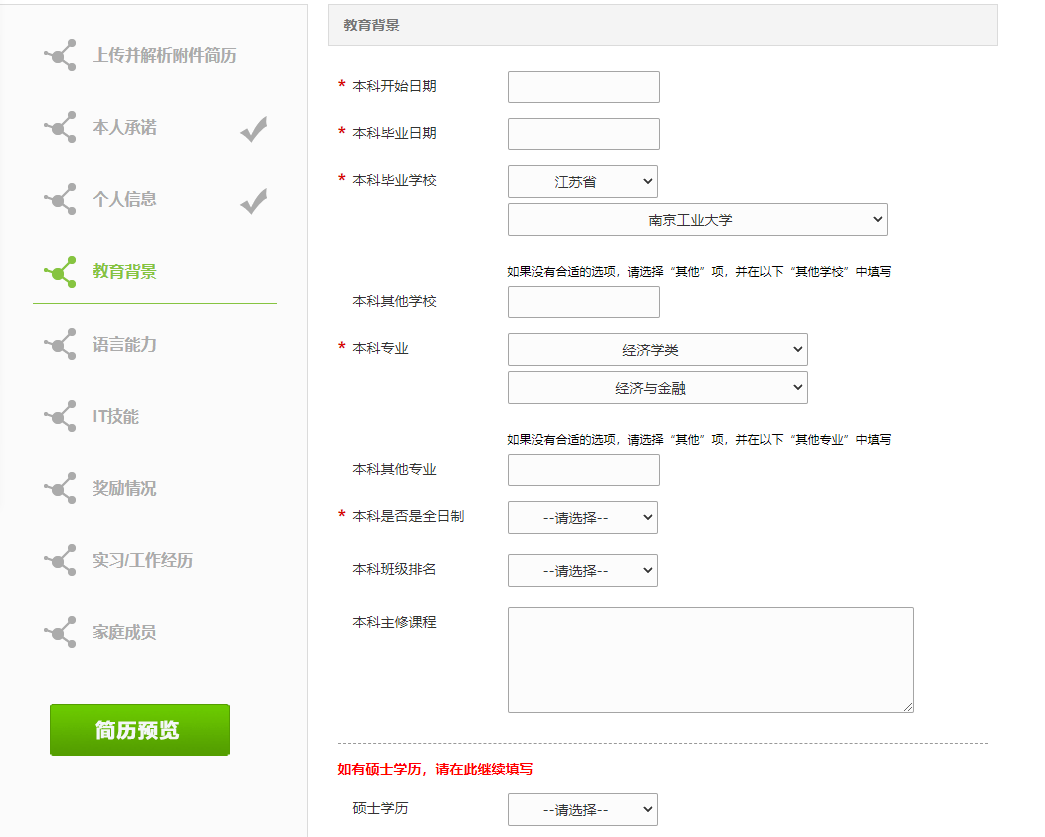Image resolution: width=1045 pixels, height=837 pixels.
Task: Go to the 家庭成员 section
Action: pos(124,632)
